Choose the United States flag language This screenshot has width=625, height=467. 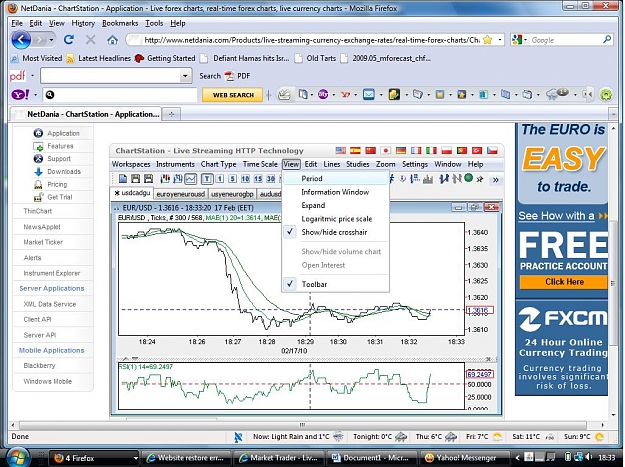click(x=341, y=151)
